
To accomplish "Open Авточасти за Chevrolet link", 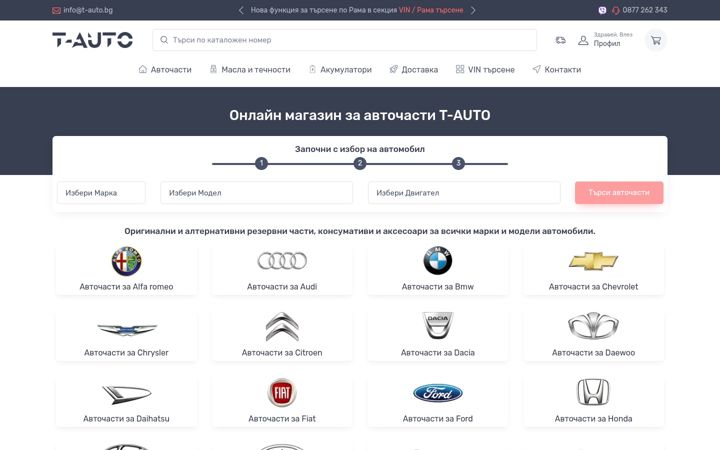I will pyautogui.click(x=593, y=287).
